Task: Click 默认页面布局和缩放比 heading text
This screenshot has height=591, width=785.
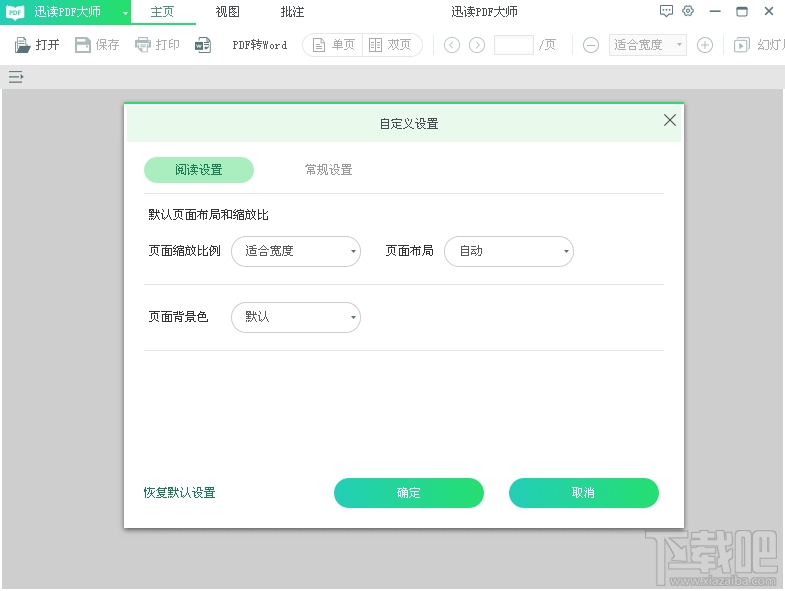Action: point(209,215)
